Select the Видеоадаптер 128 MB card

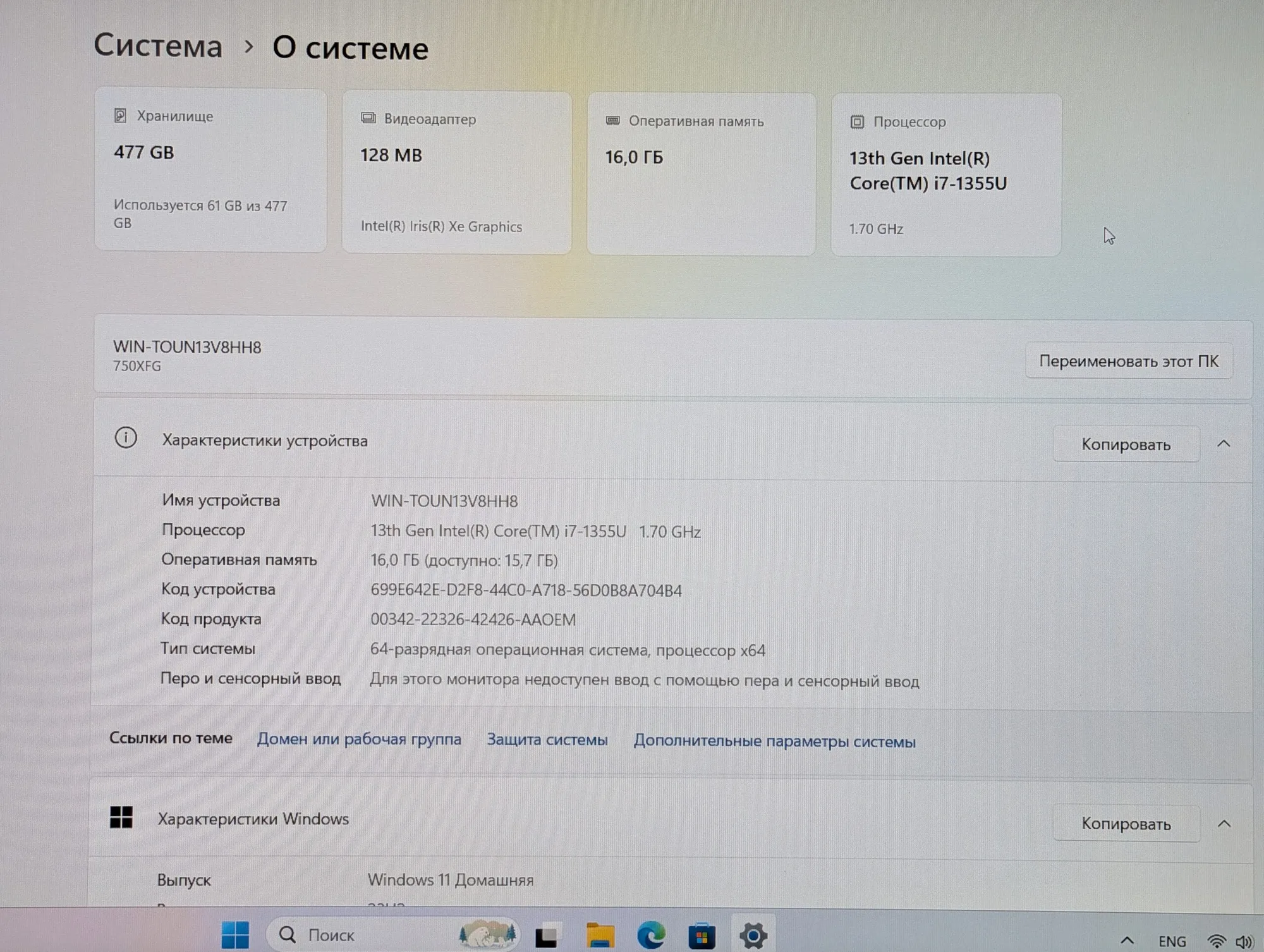[x=456, y=173]
